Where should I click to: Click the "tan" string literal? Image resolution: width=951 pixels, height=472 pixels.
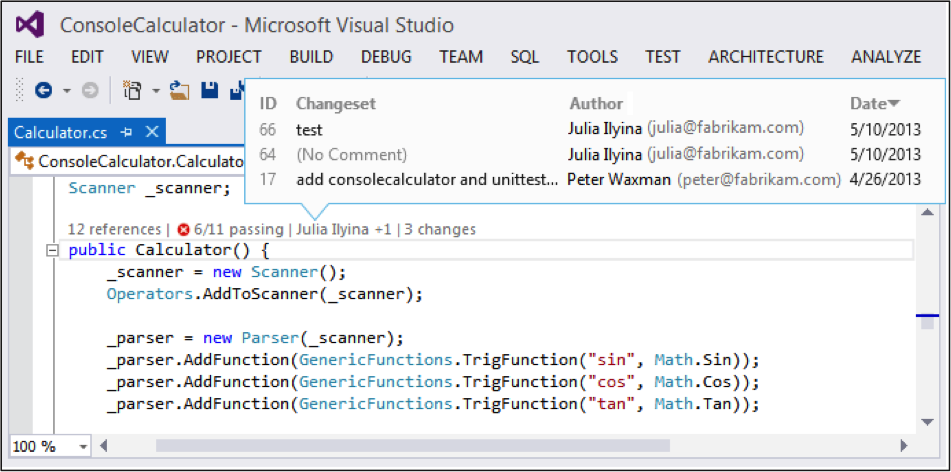[x=611, y=403]
